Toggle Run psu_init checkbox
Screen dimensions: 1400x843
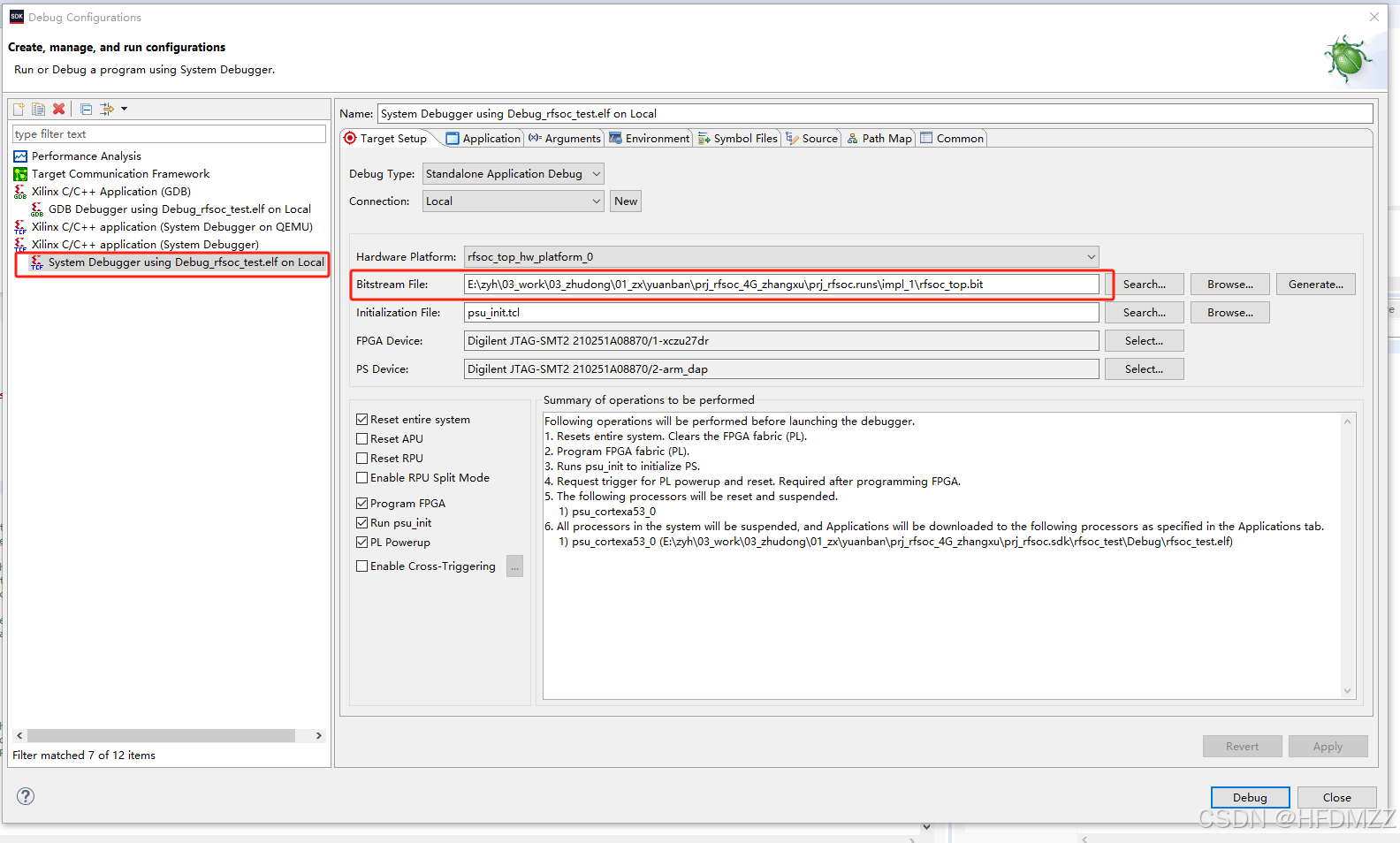[362, 523]
